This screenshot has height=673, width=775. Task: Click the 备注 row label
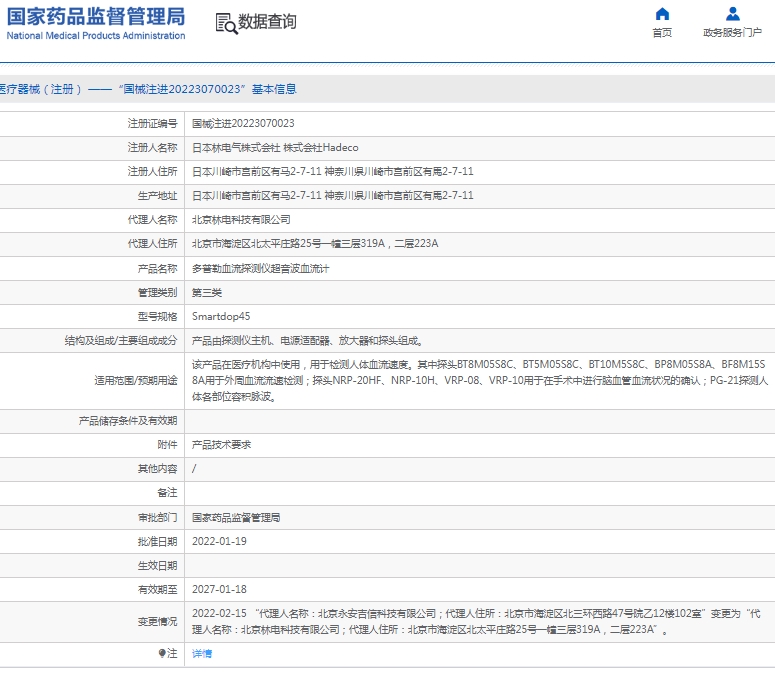tap(167, 493)
